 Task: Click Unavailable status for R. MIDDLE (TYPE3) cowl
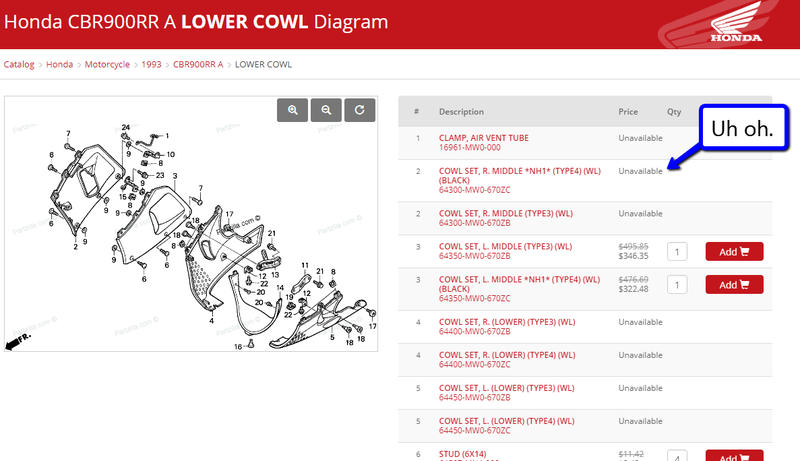pyautogui.click(x=640, y=213)
